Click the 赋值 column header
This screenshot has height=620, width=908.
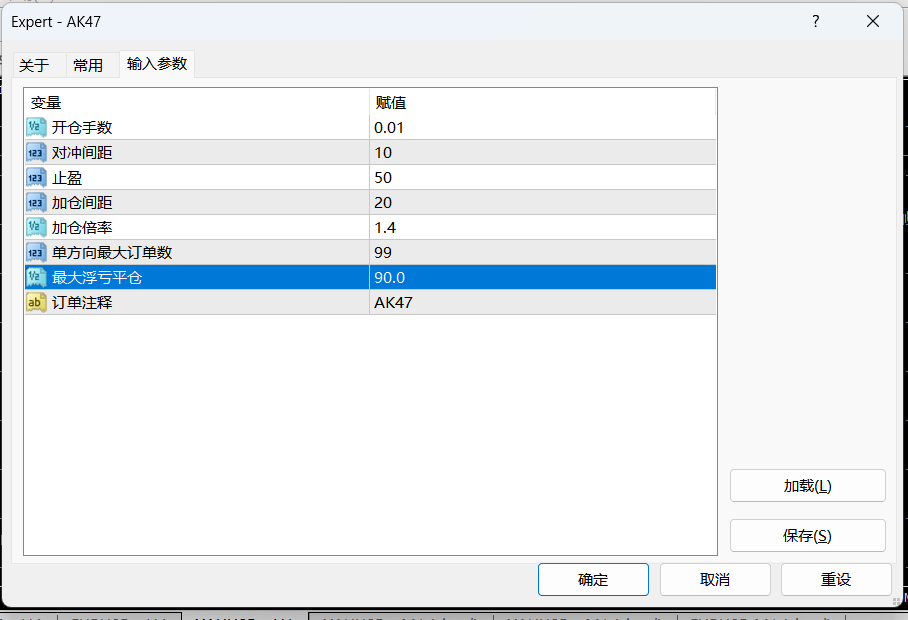tap(543, 102)
